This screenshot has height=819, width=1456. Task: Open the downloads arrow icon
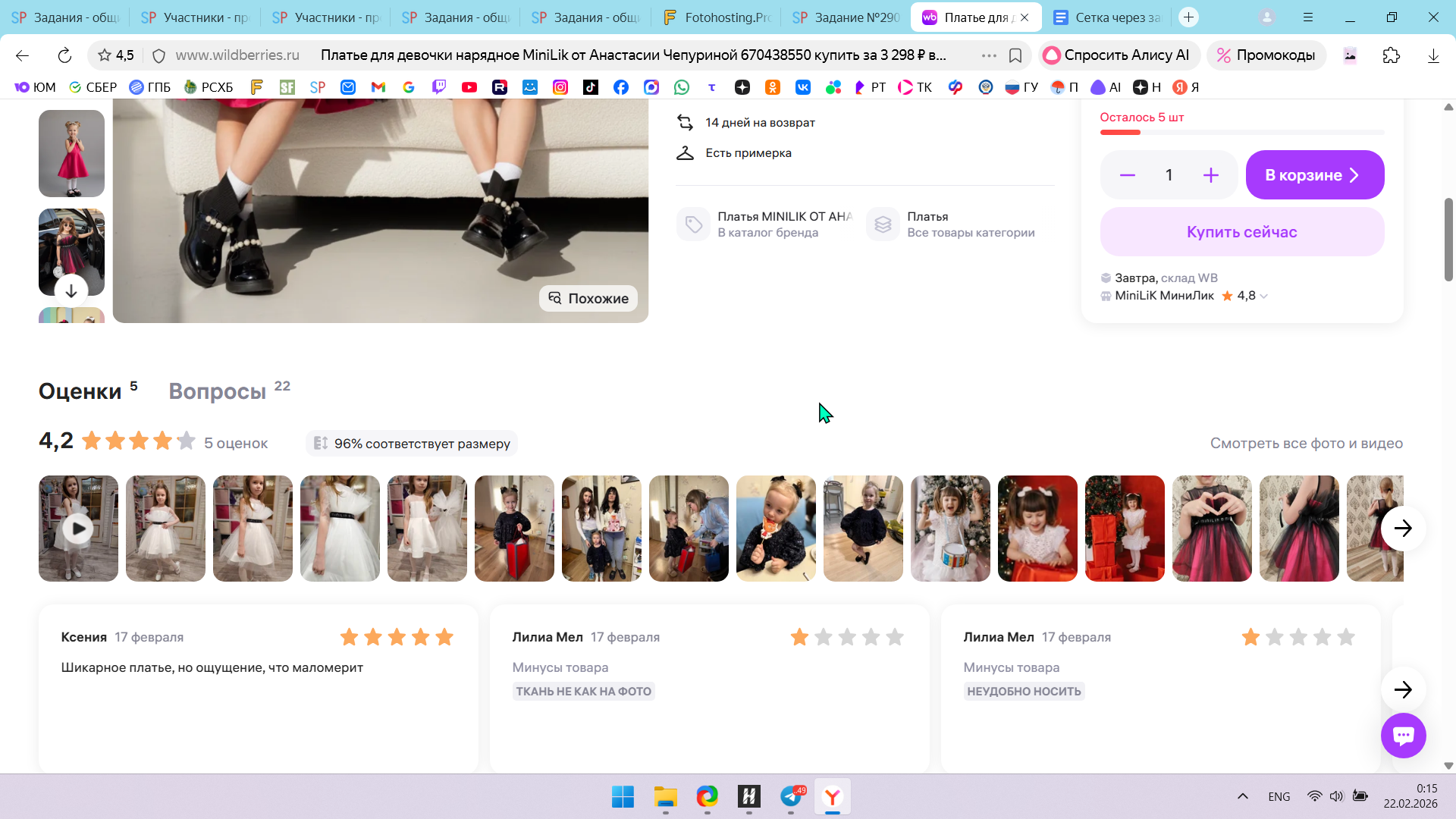(x=1433, y=55)
